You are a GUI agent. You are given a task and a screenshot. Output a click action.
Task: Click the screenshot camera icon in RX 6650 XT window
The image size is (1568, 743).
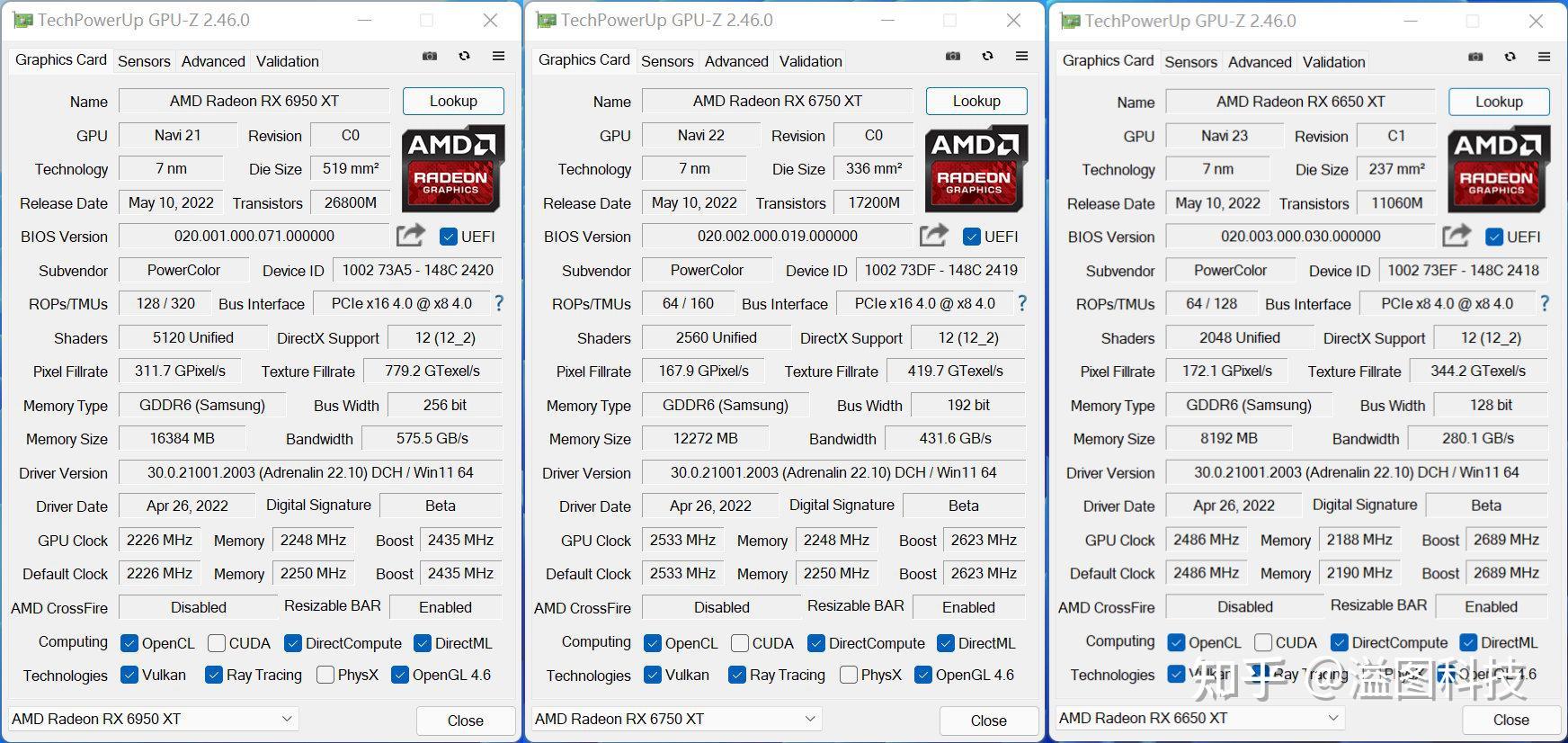pos(1475,57)
